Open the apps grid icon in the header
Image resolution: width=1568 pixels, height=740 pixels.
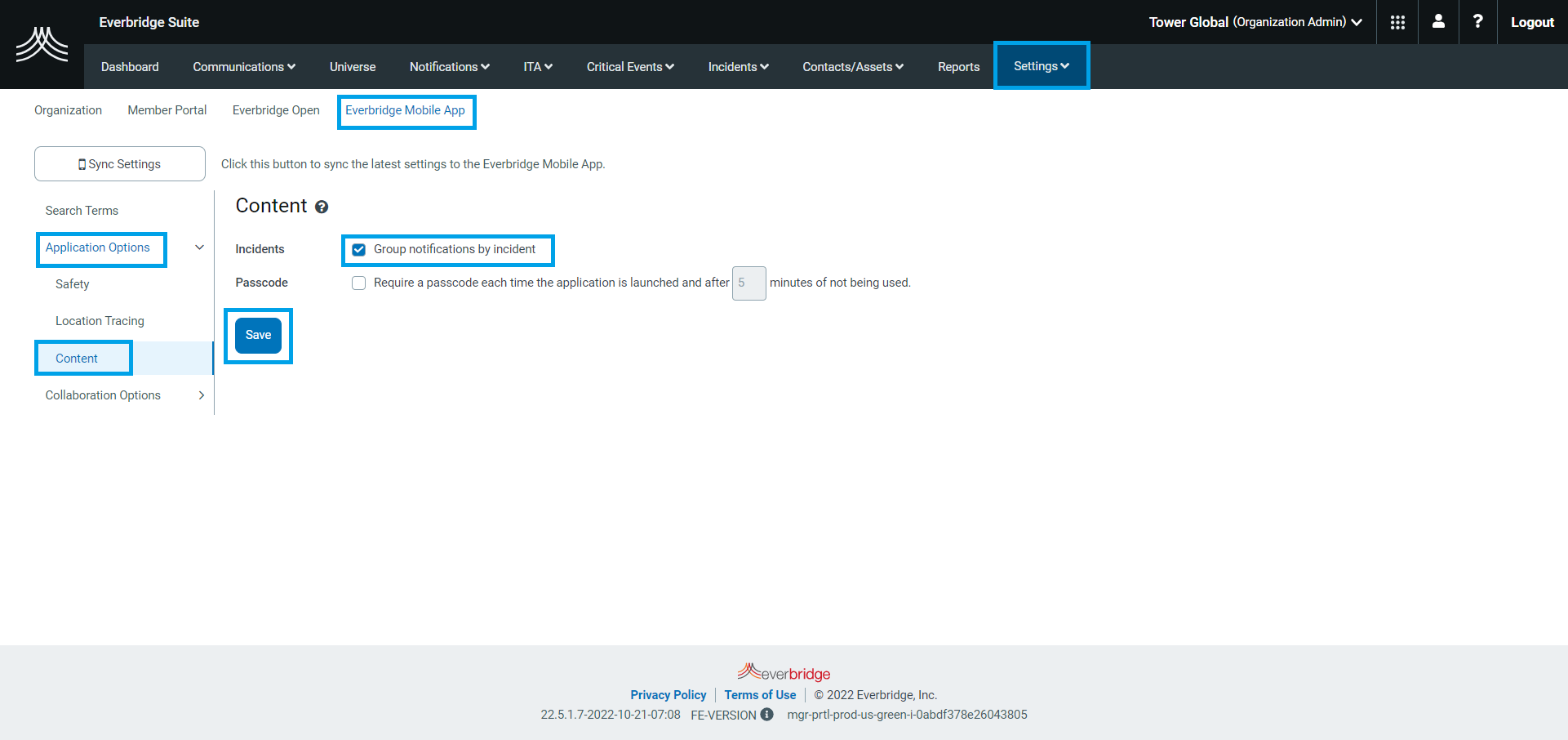[1397, 22]
